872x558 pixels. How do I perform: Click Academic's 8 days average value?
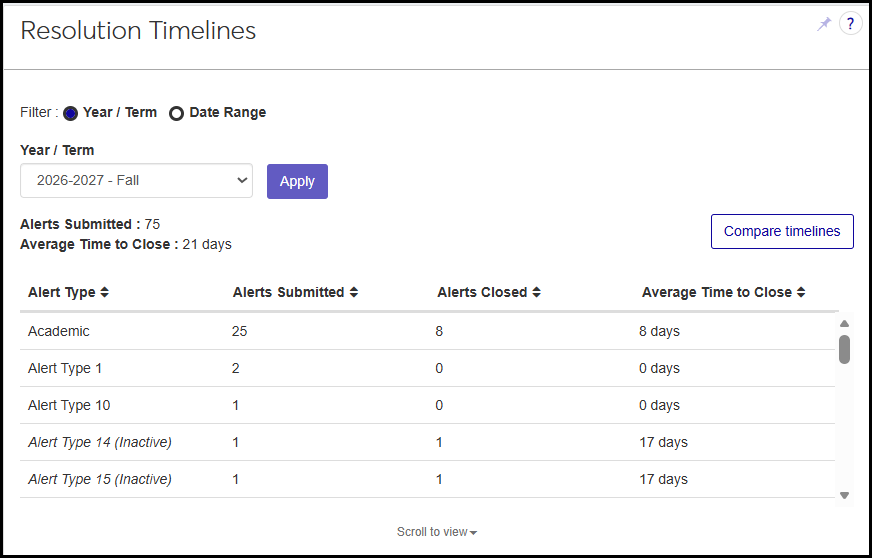click(x=659, y=331)
